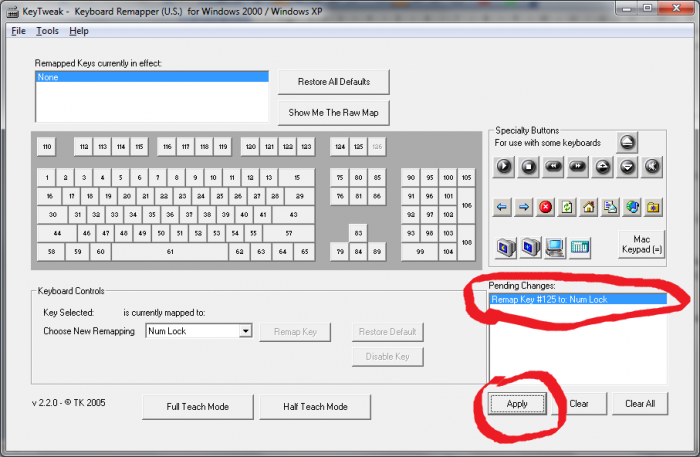Start Full Teach Mode

197,407
